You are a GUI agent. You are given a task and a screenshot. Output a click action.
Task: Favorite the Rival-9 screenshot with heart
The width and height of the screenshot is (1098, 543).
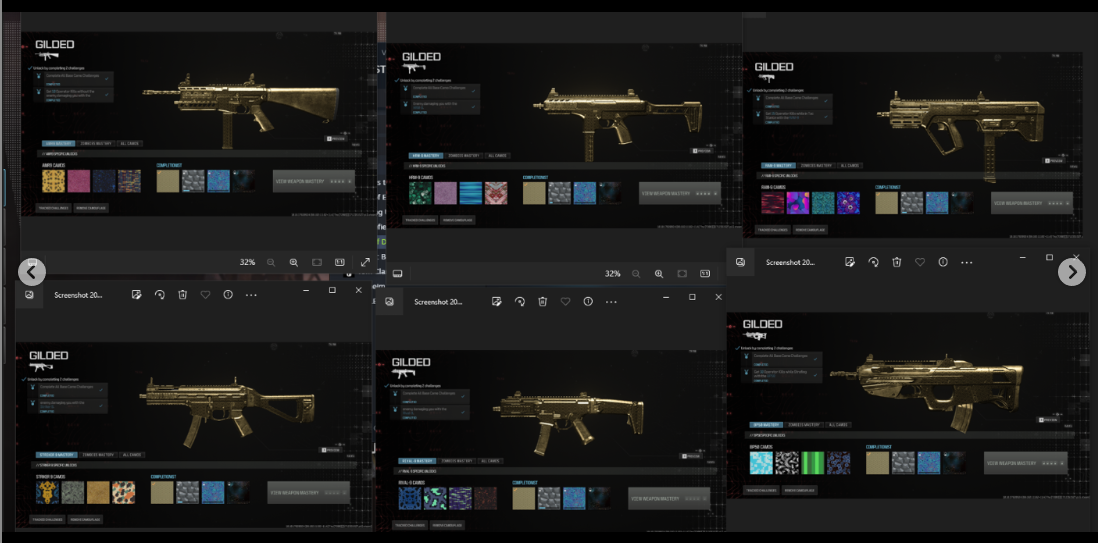[x=565, y=301]
